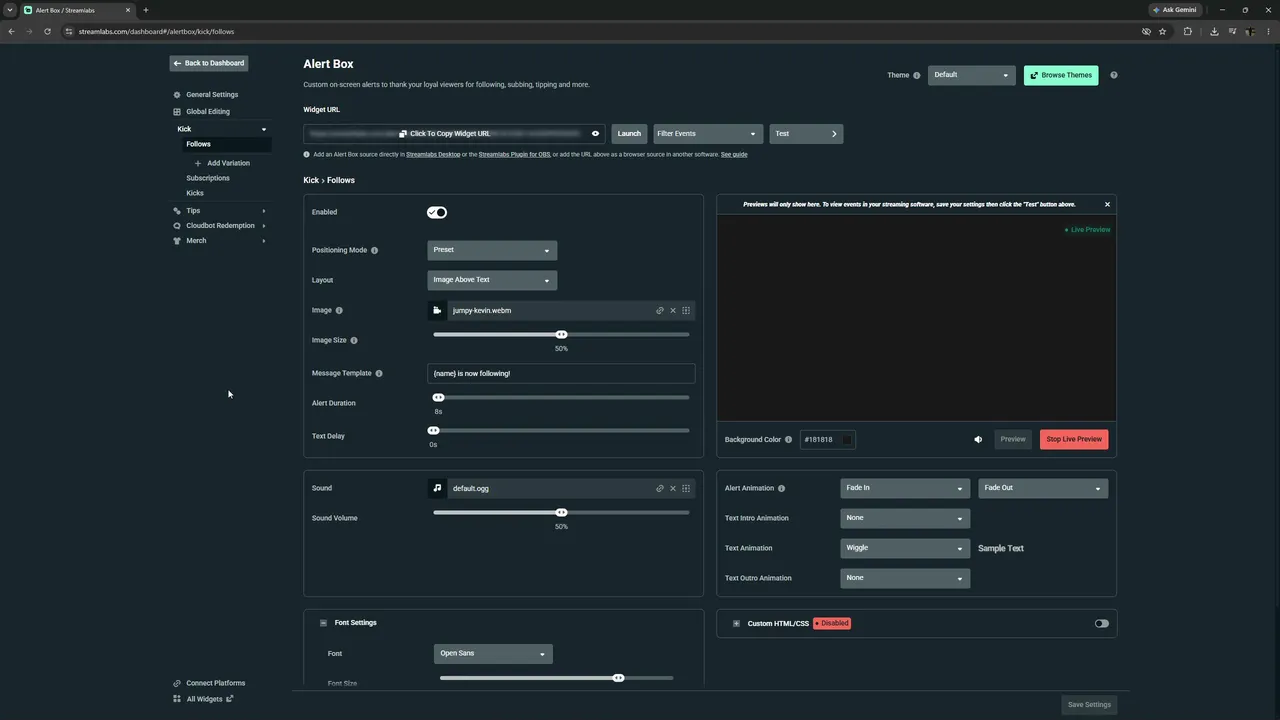Open the Wiggle Text Animation dropdown
Viewport: 1280px width, 720px height.
pos(905,548)
